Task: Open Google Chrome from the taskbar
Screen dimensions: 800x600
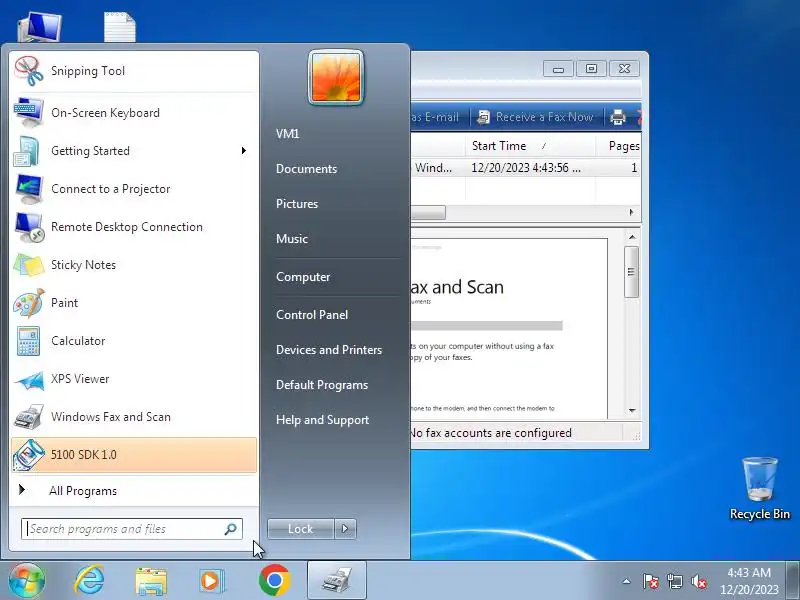Action: pos(274,580)
